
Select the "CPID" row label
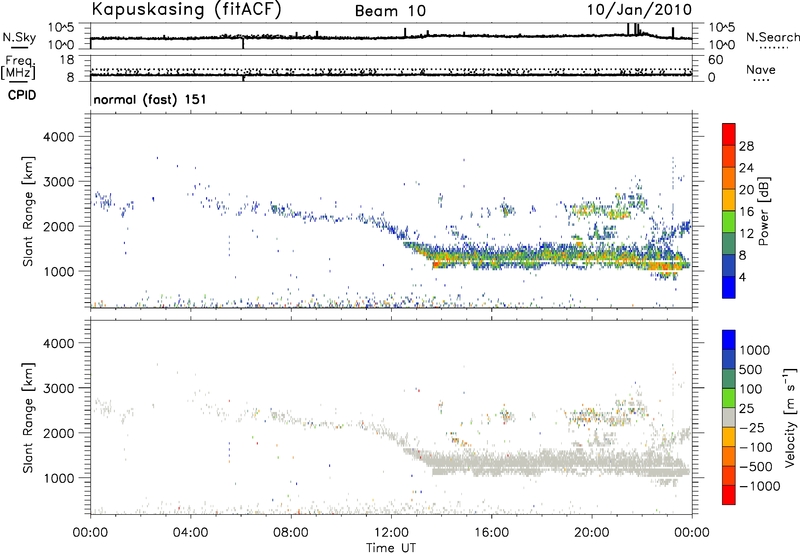pos(22,95)
